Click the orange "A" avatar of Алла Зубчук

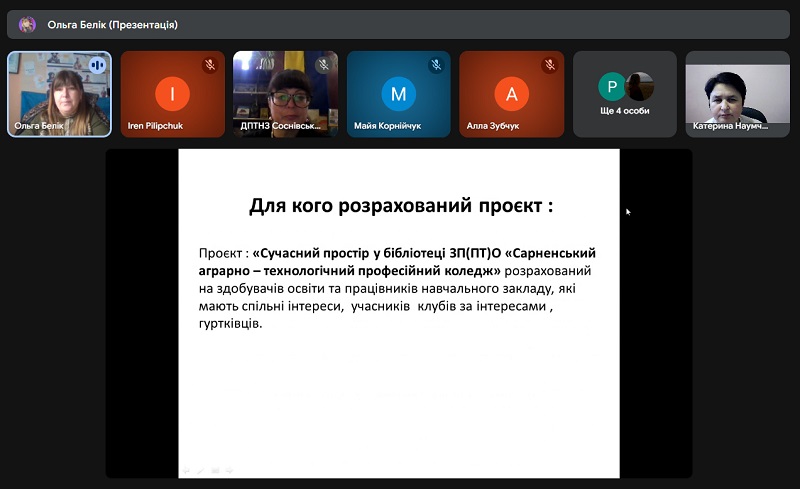tap(511, 94)
